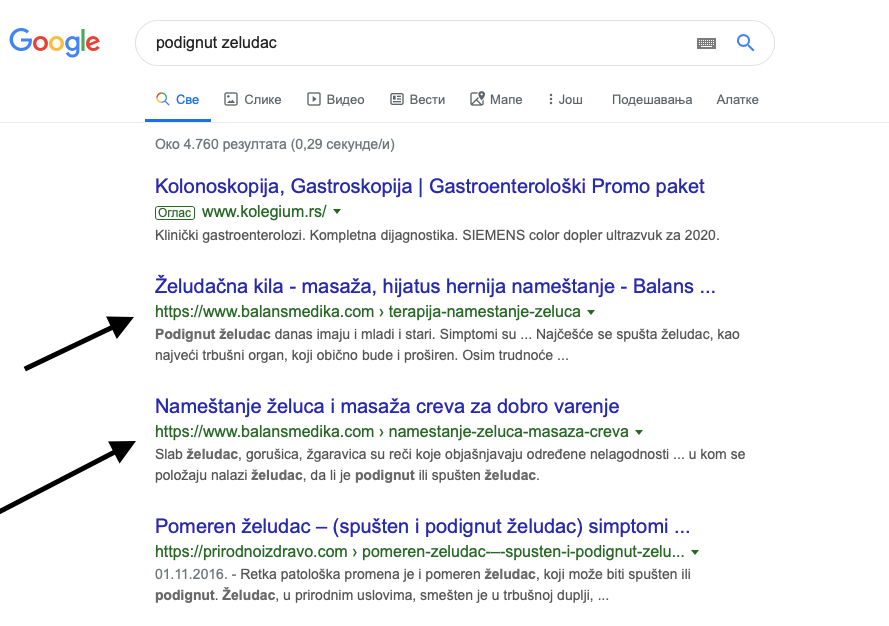Click the Видео video tab icon
The width and height of the screenshot is (889, 626).
point(314,99)
